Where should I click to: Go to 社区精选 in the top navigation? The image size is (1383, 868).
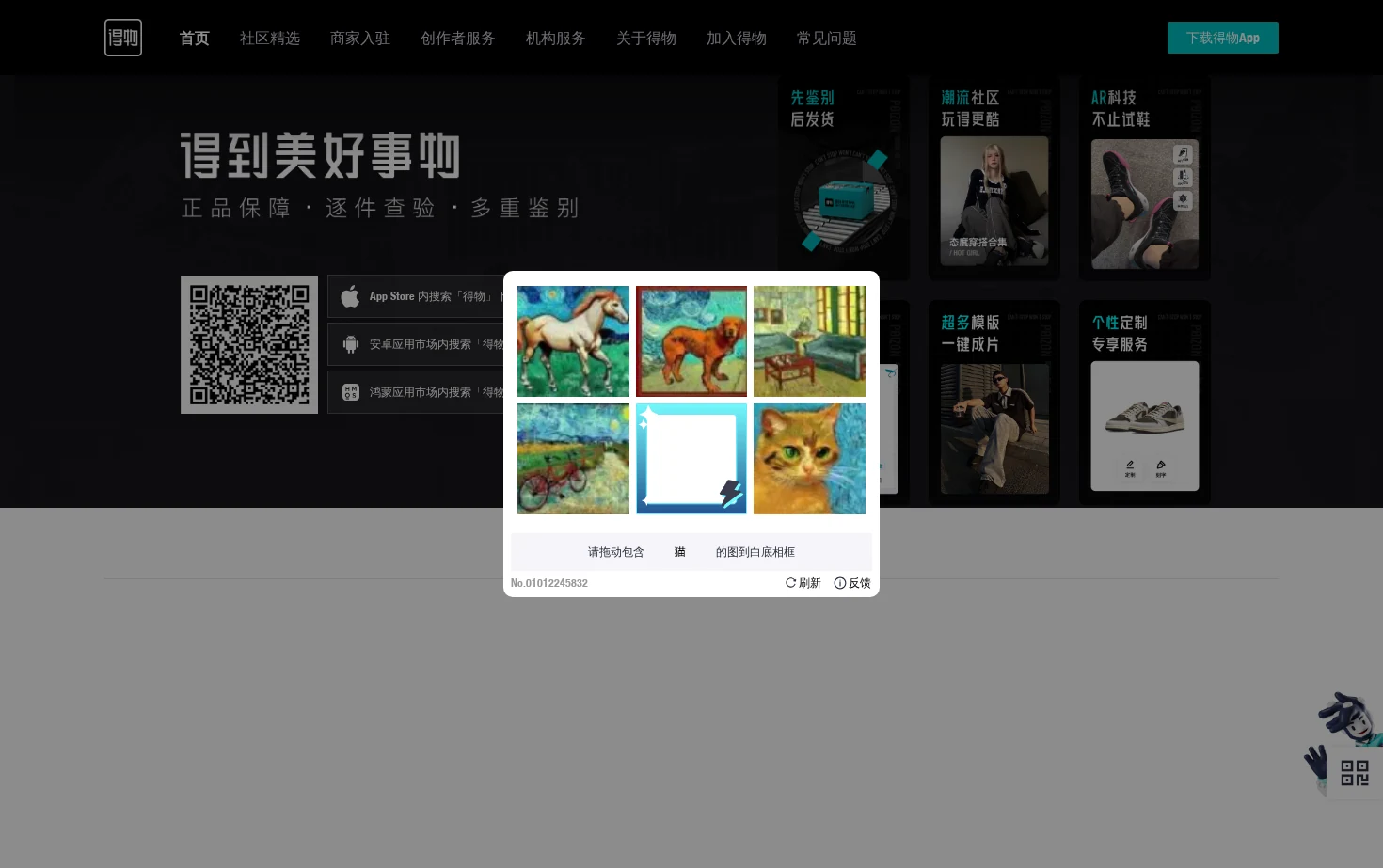pos(270,39)
